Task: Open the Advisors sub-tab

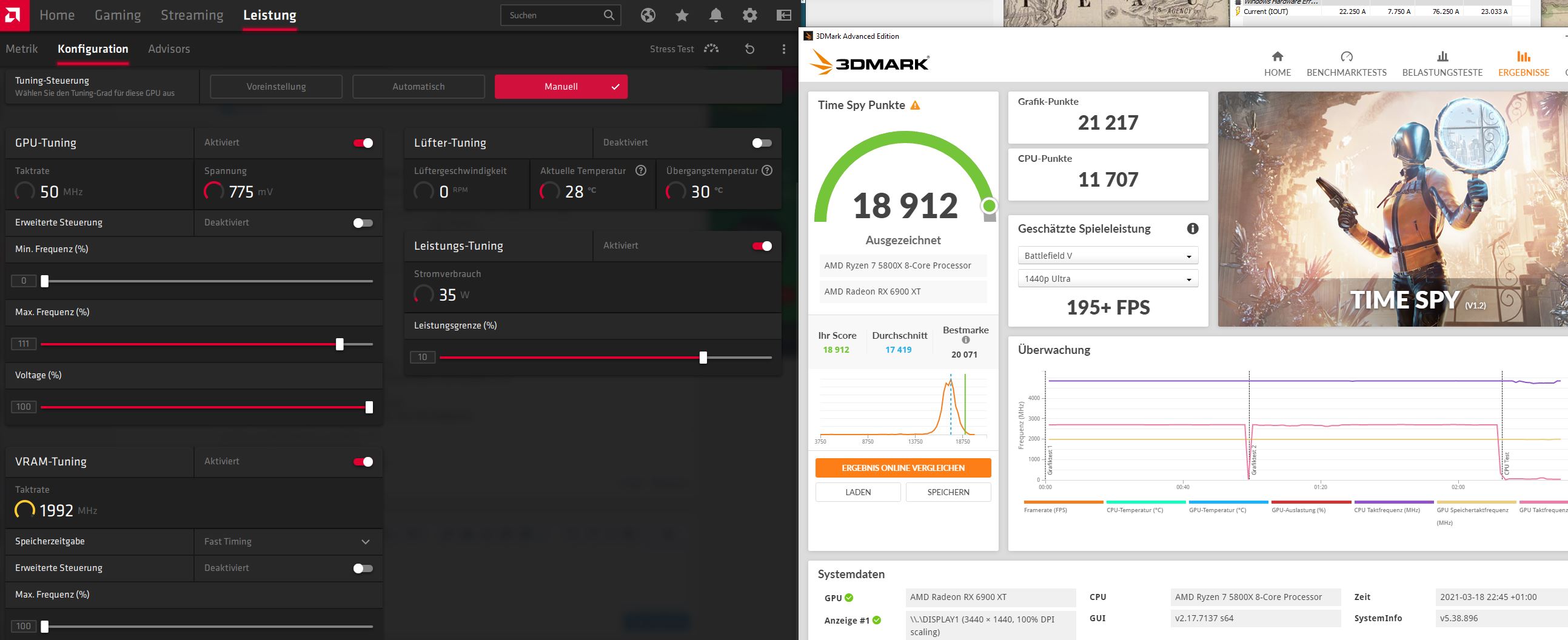Action: (169, 48)
